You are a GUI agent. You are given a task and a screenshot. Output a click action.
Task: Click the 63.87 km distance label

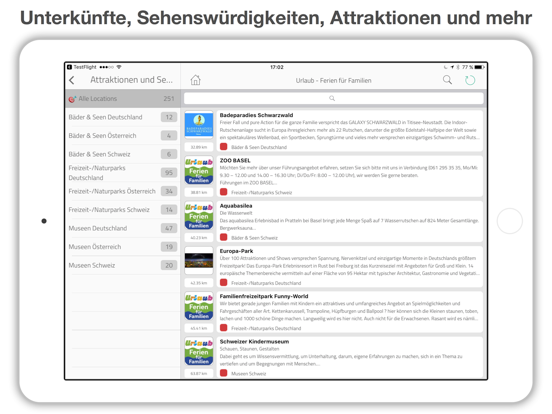(199, 374)
